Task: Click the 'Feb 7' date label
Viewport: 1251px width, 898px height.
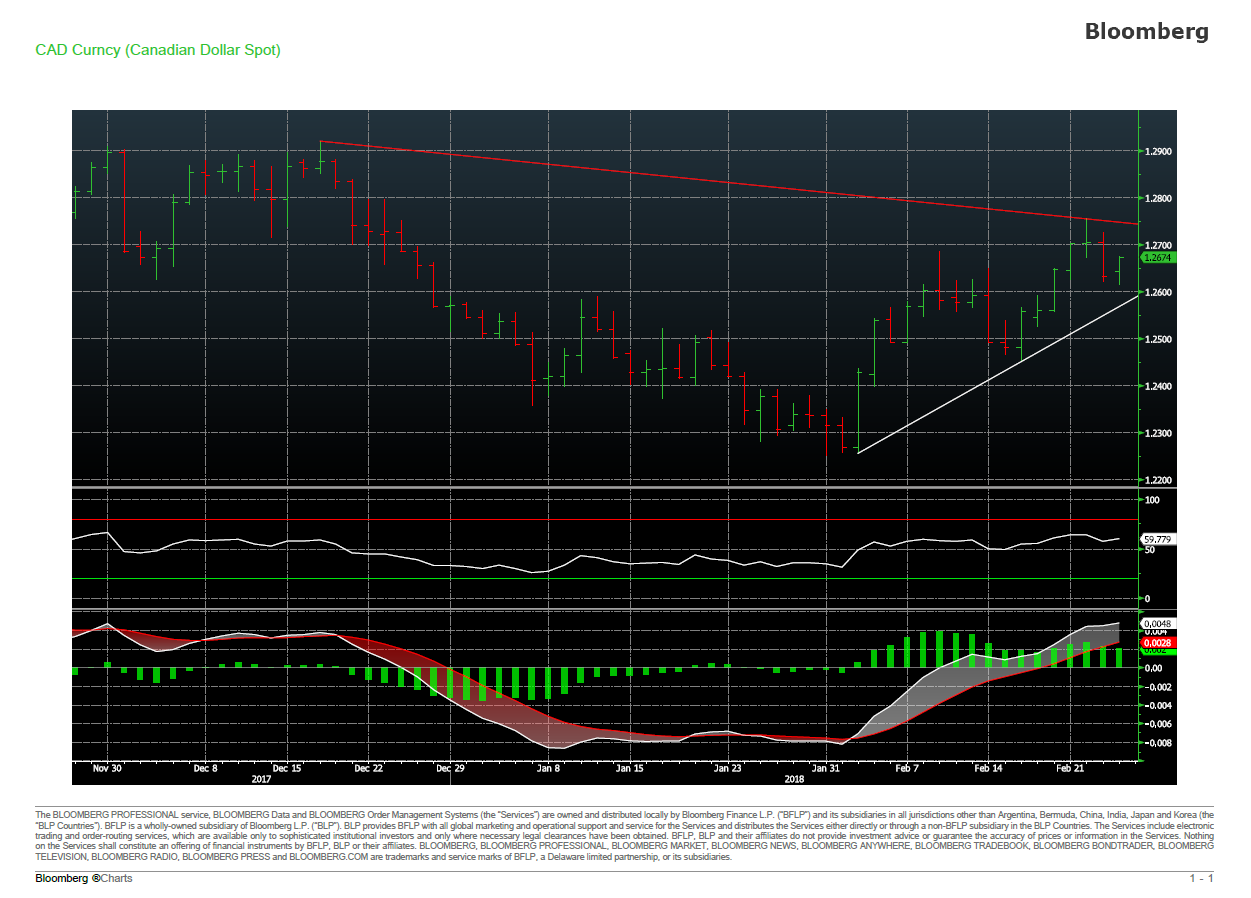Action: coord(907,768)
